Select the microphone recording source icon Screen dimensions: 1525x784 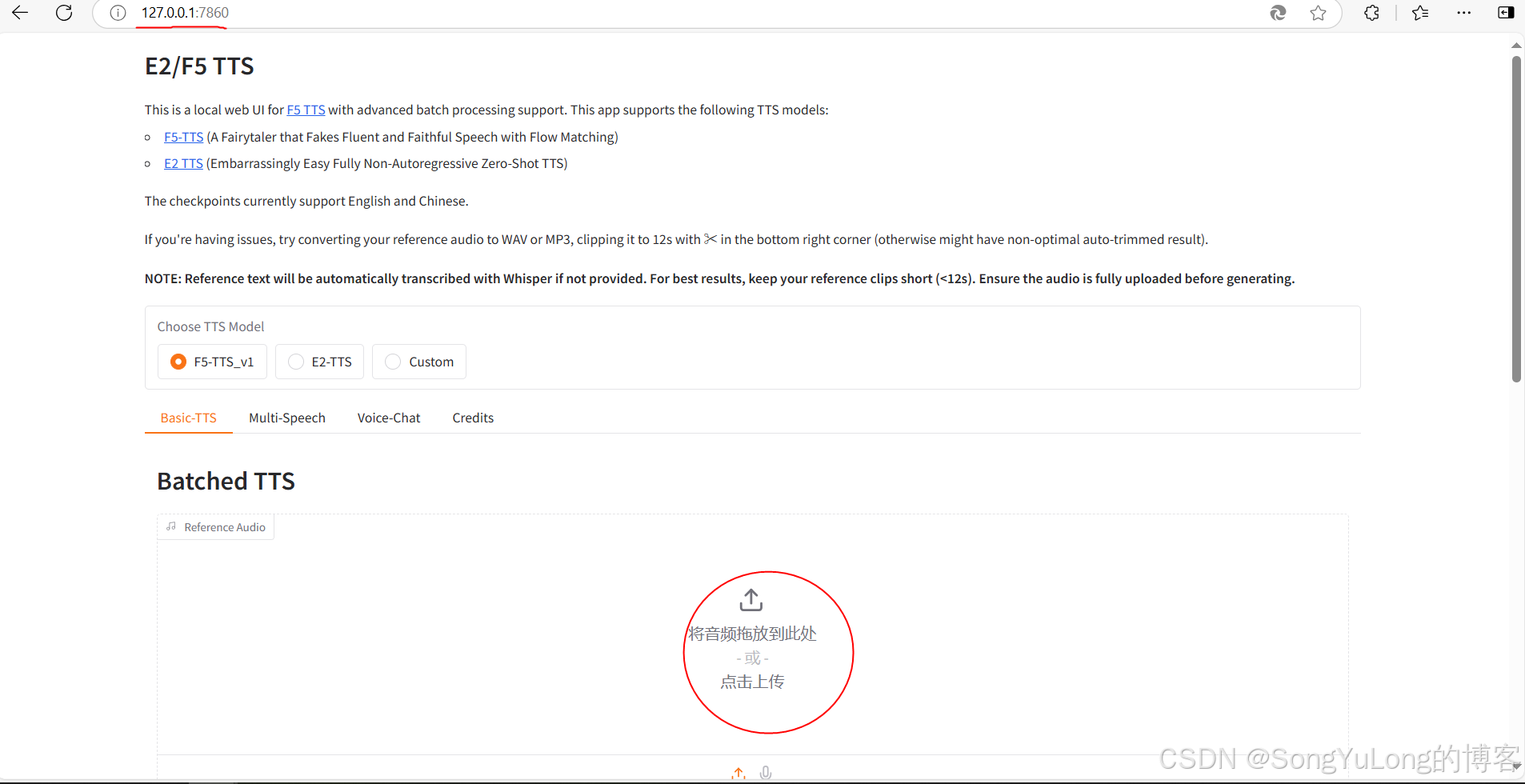point(766,773)
